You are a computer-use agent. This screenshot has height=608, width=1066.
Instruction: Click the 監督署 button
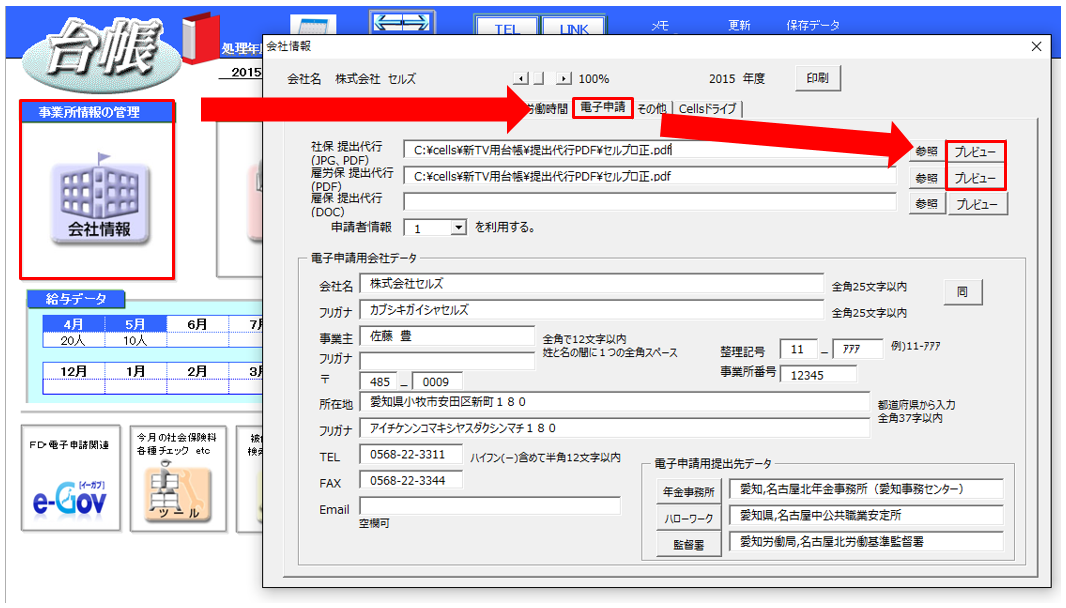pos(689,545)
